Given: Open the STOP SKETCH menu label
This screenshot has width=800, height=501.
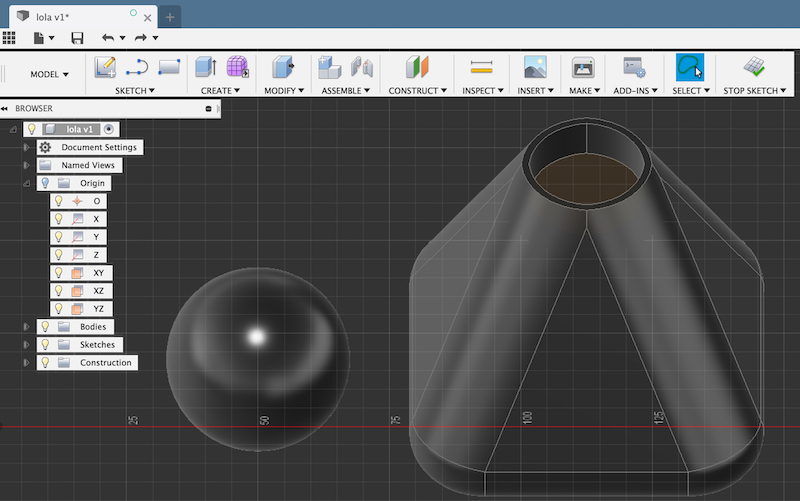Looking at the screenshot, I should point(754,90).
